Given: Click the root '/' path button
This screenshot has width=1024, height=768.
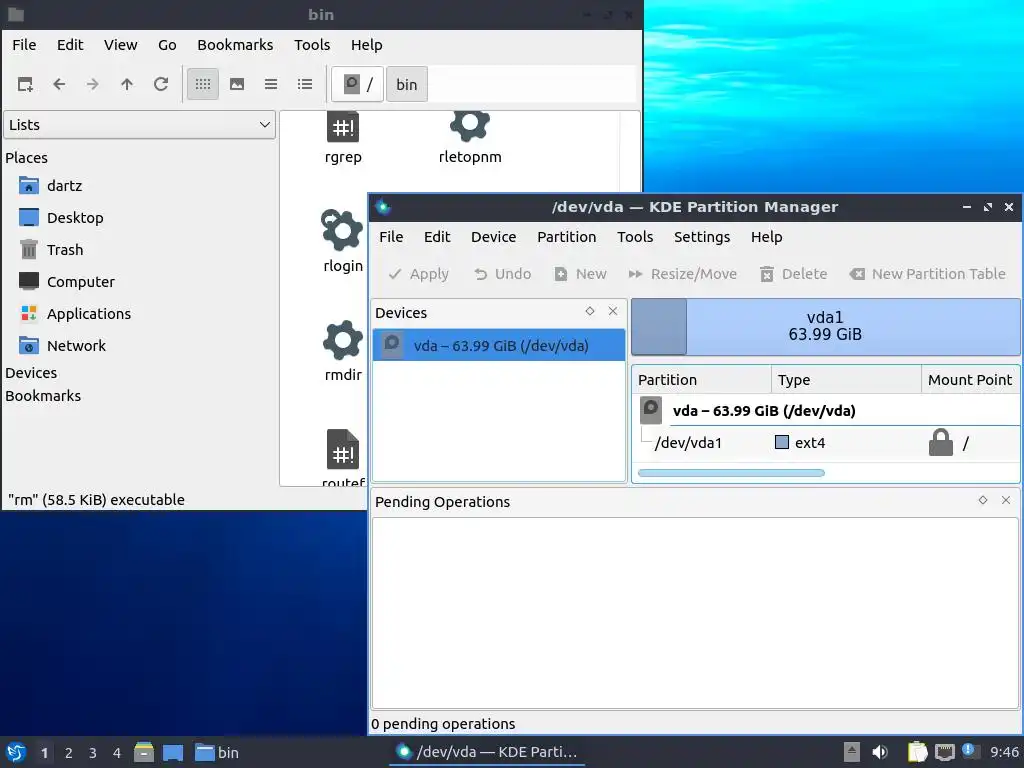Looking at the screenshot, I should 357,84.
